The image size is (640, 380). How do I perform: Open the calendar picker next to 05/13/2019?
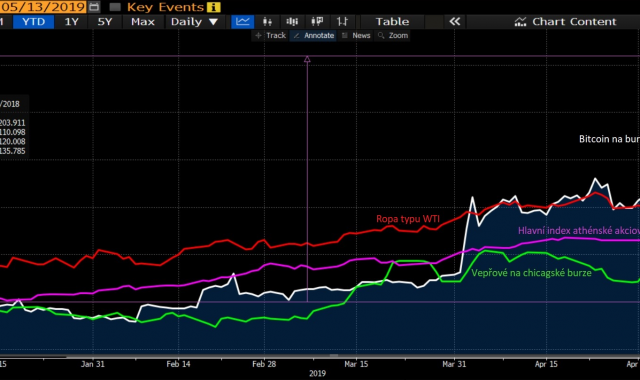click(x=94, y=7)
